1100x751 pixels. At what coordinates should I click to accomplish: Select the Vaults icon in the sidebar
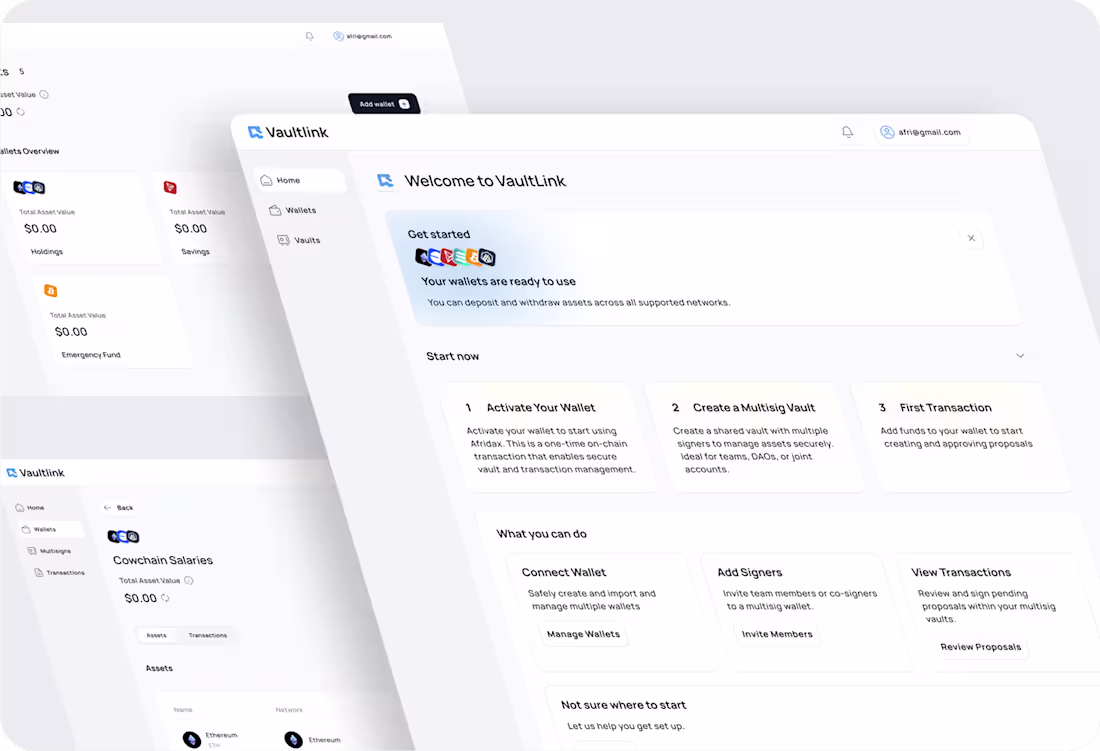tap(283, 240)
